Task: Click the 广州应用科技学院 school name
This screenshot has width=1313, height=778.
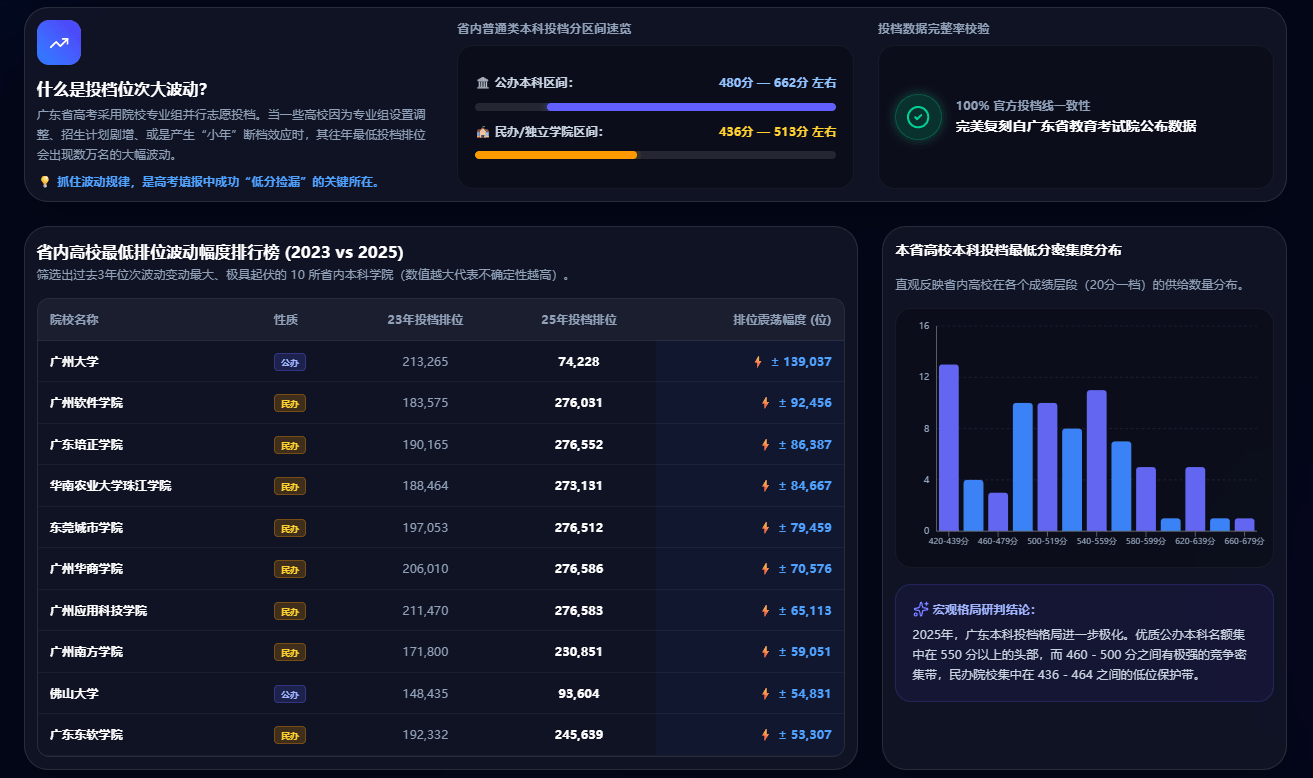Action: pyautogui.click(x=98, y=611)
